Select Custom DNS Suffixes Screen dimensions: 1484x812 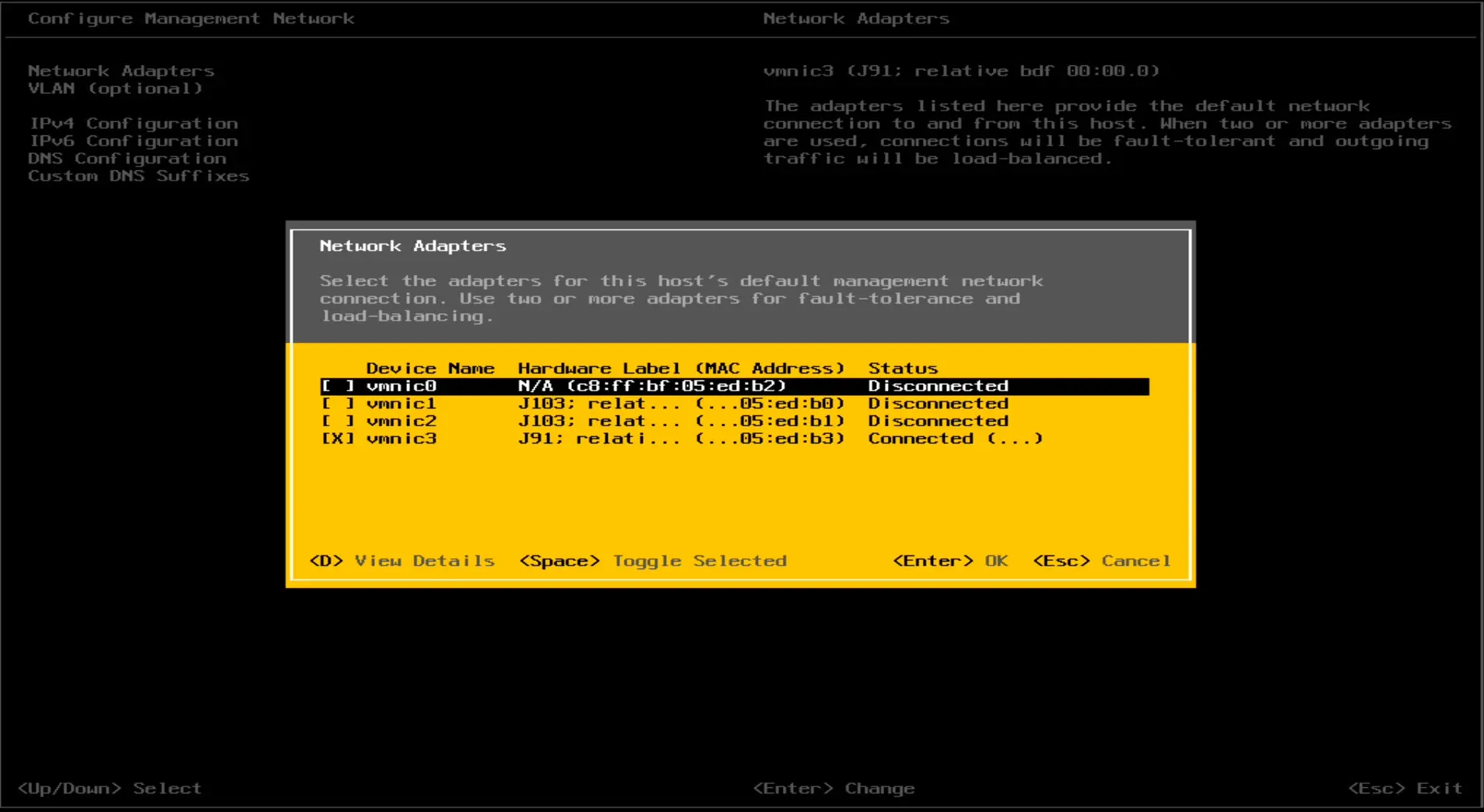tap(139, 176)
